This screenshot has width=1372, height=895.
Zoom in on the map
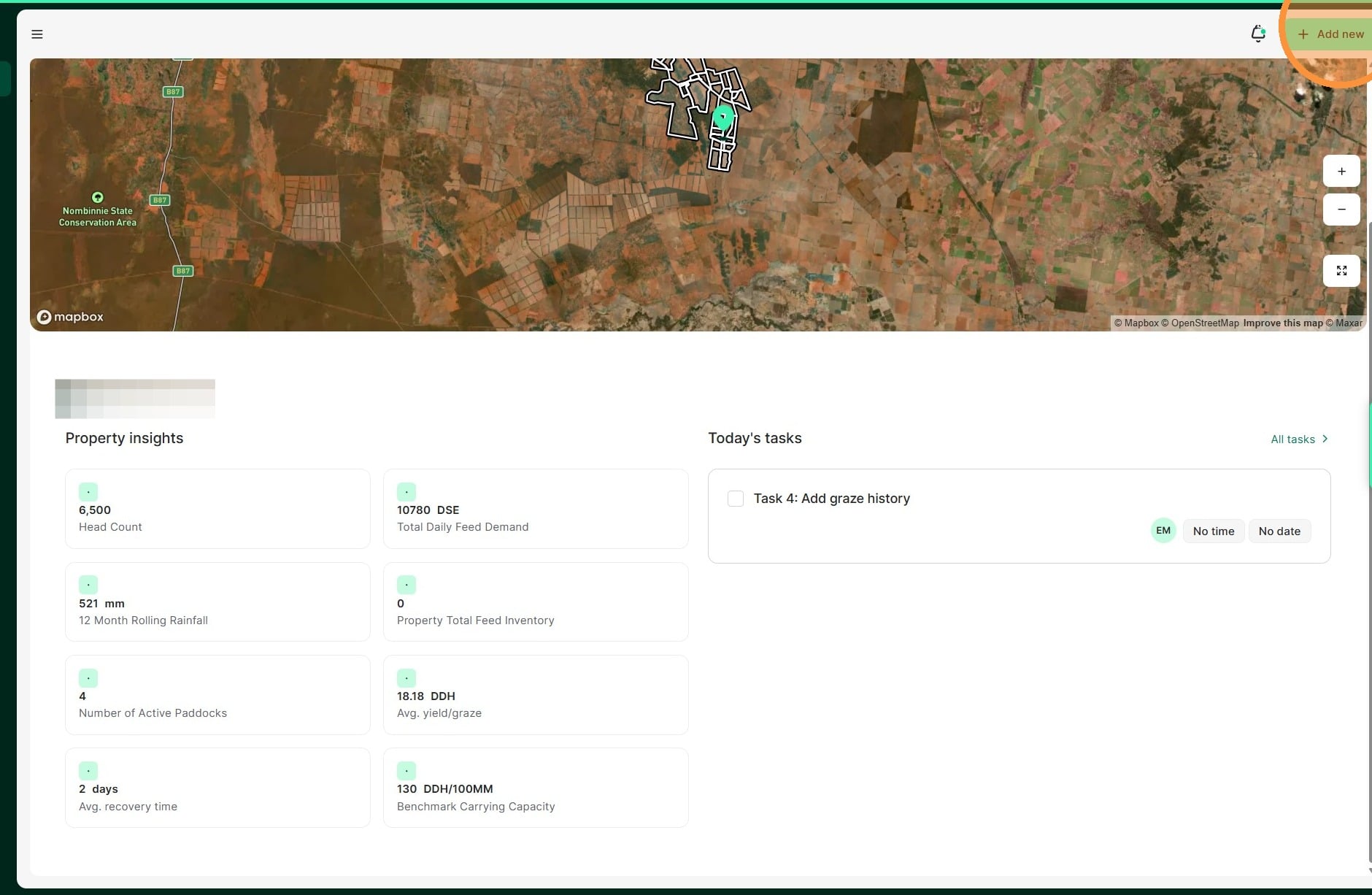(1341, 172)
